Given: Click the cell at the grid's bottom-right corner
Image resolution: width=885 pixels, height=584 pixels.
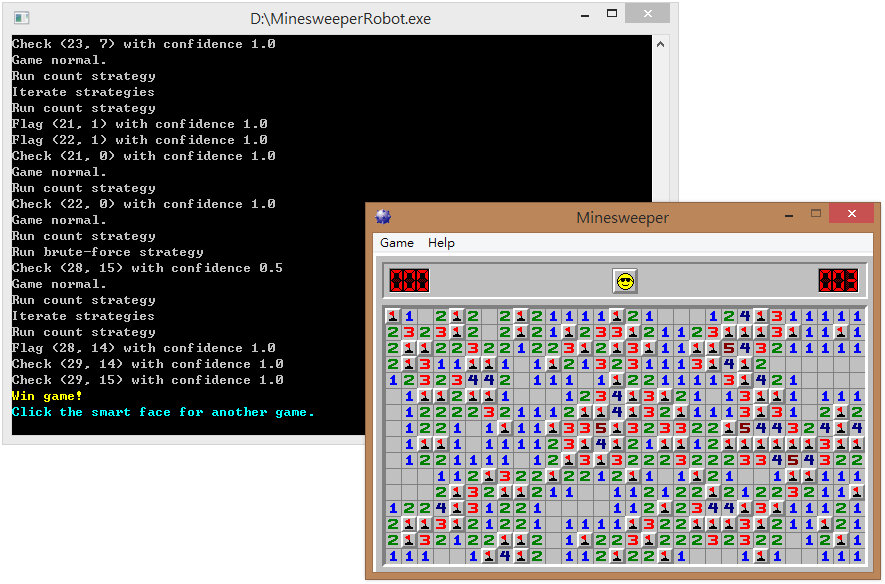Looking at the screenshot, I should [x=857, y=556].
